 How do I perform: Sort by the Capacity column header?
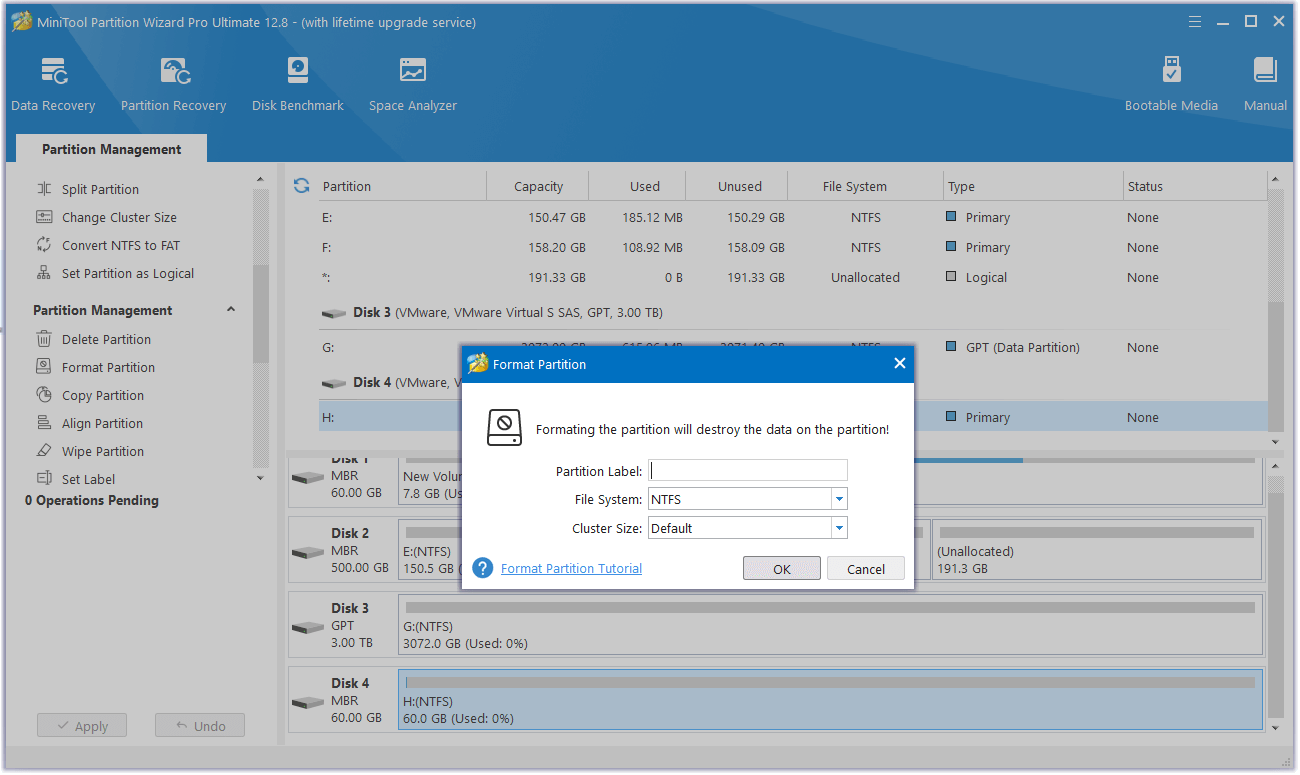pos(538,186)
